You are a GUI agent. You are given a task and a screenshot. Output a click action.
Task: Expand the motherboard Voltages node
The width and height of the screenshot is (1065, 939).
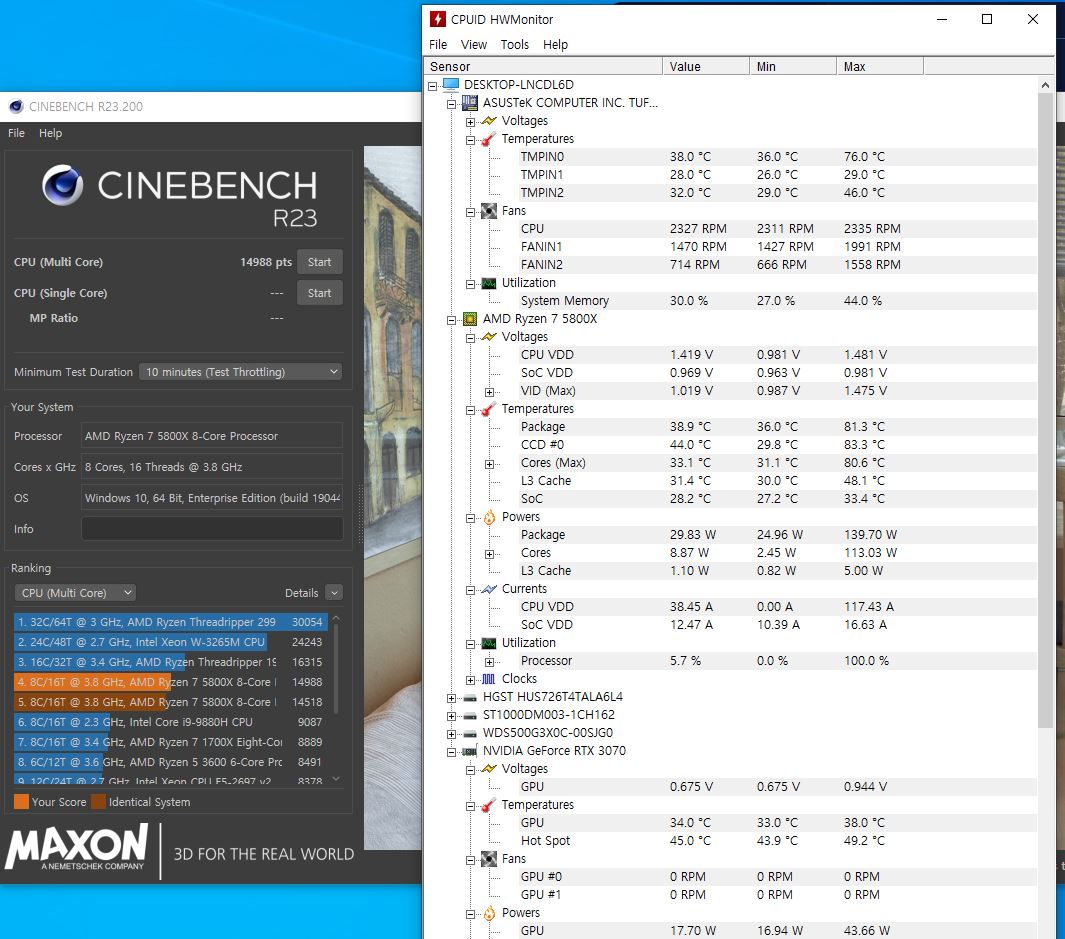pyautogui.click(x=470, y=122)
